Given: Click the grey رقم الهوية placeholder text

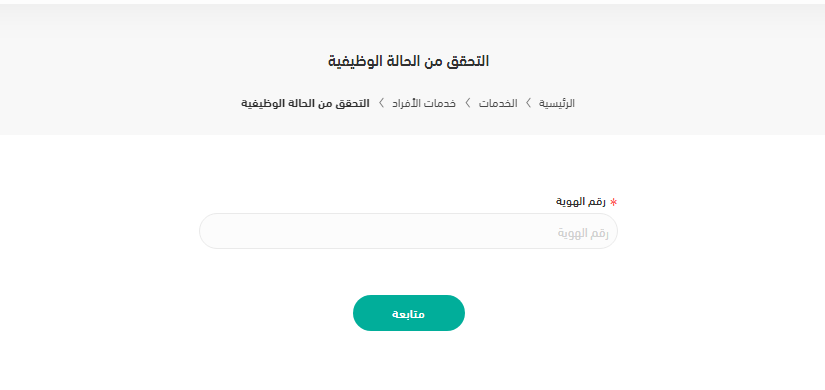Looking at the screenshot, I should (583, 233).
